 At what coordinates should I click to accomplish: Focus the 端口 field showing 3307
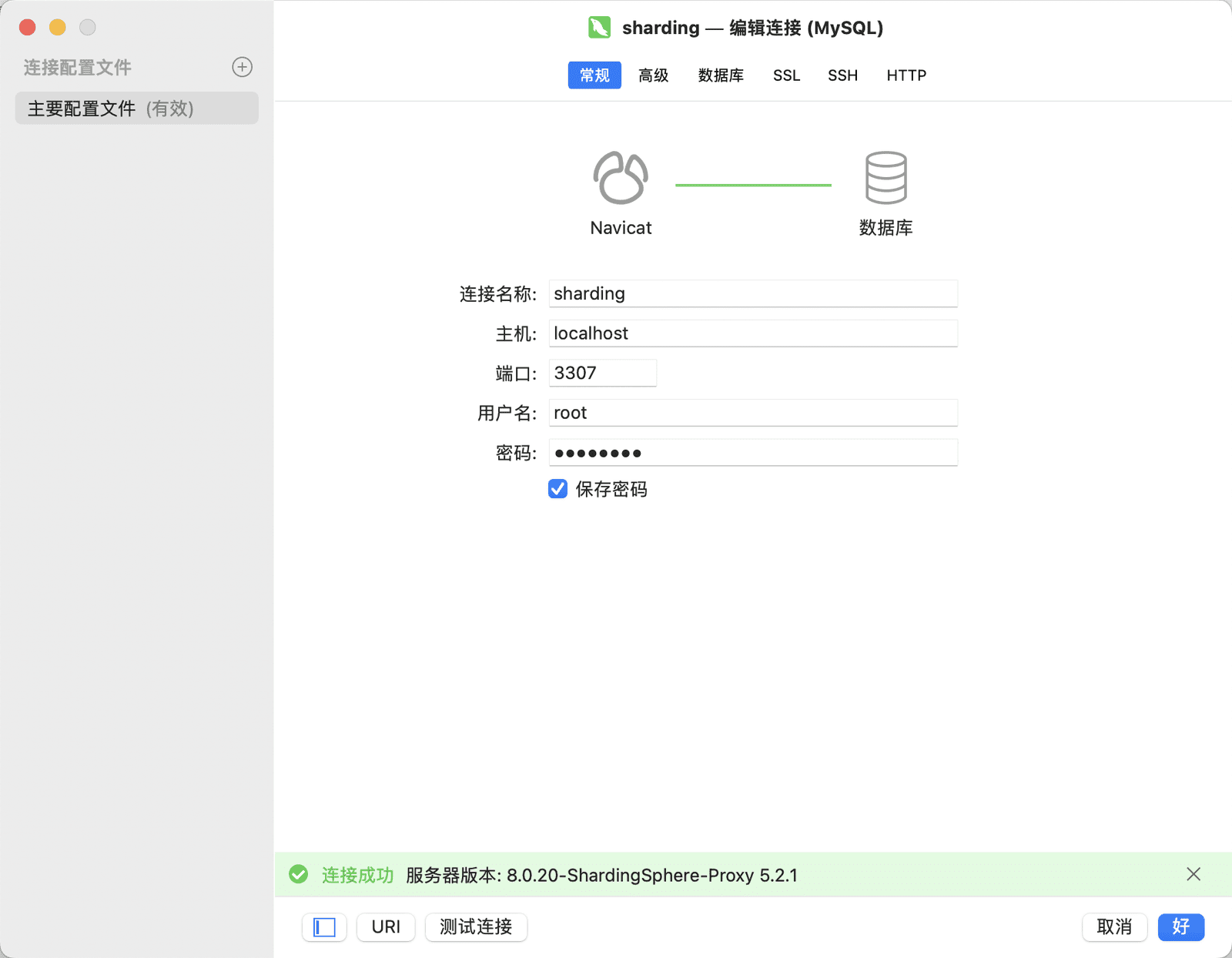point(603,373)
